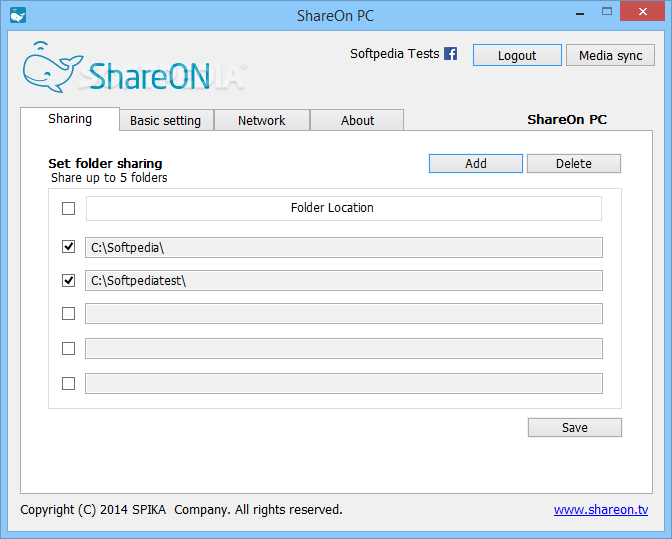Click the copyright 2014 SPIKA text
The height and width of the screenshot is (539, 672).
tap(181, 510)
